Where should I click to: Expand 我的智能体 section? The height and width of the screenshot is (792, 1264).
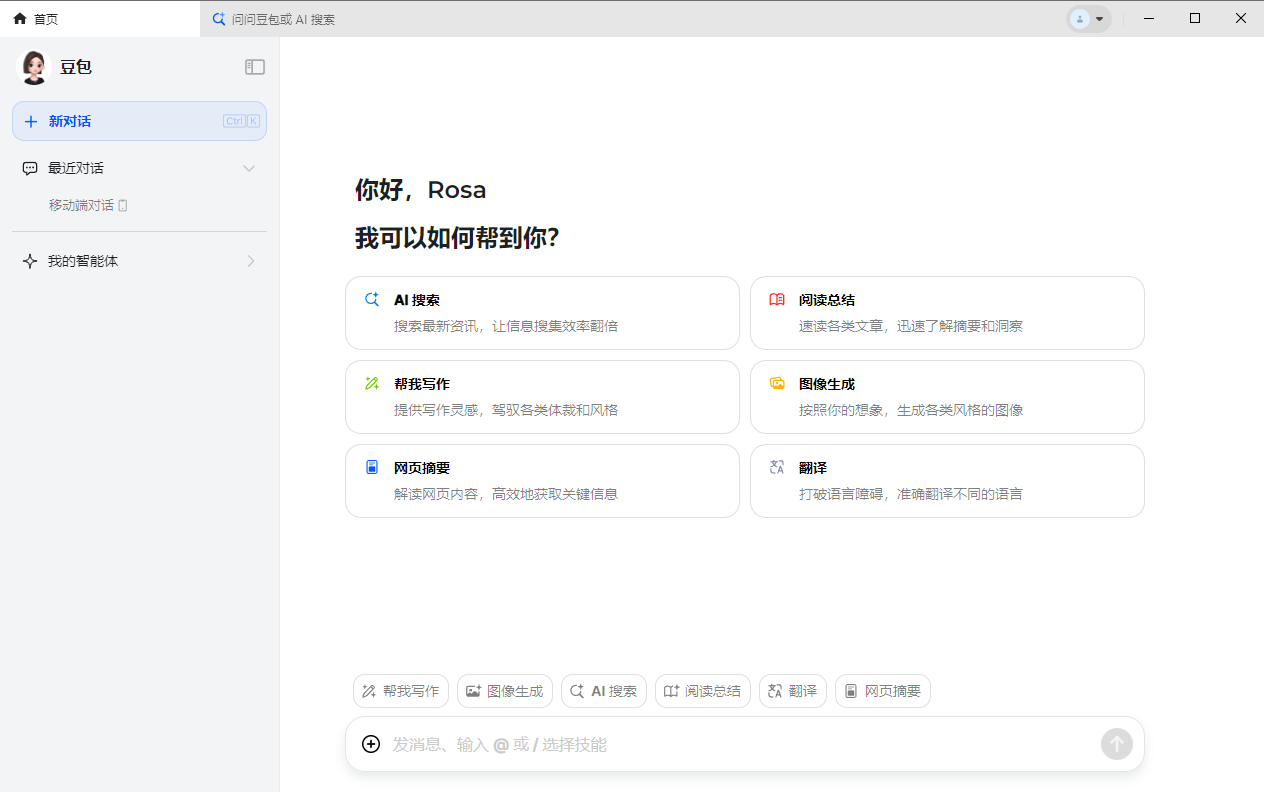point(251,261)
